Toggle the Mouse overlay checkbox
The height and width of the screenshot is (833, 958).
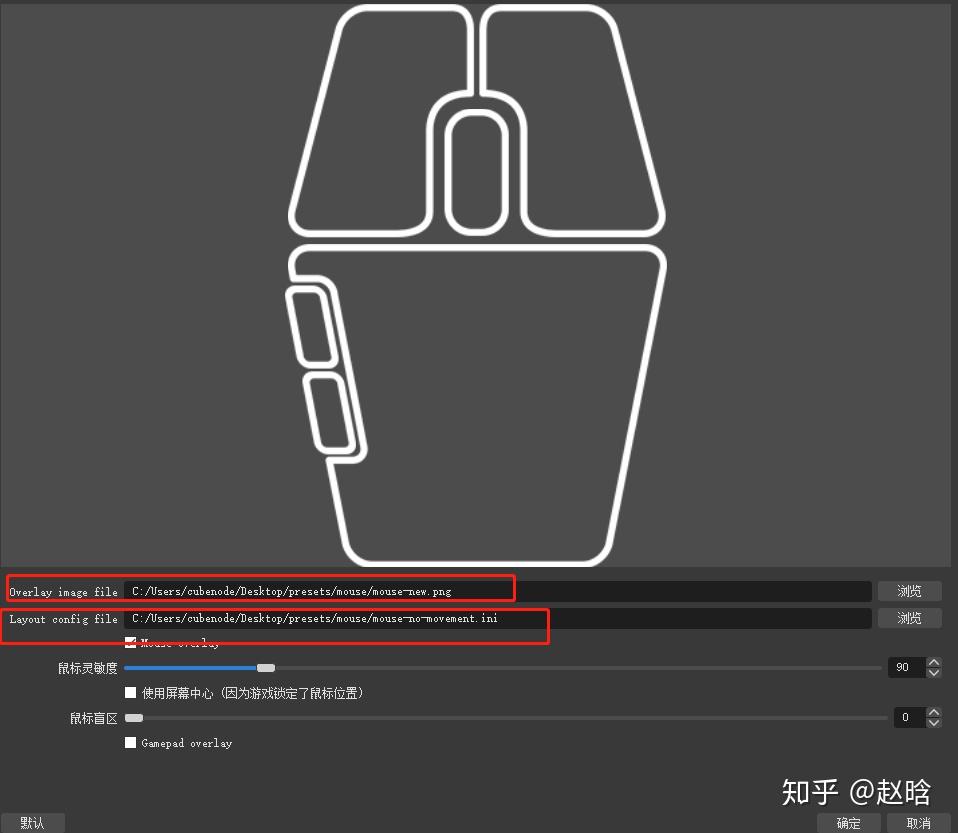(x=130, y=642)
